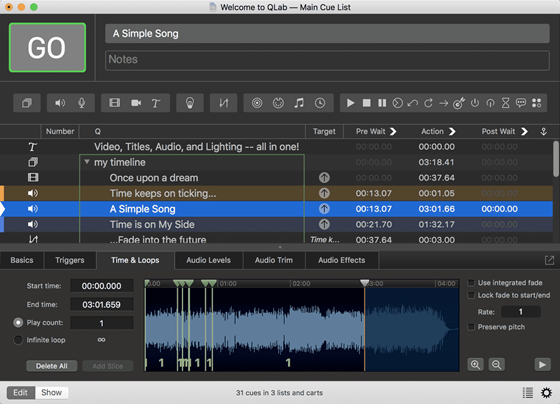Open workspace settings gear icon

pyautogui.click(x=546, y=393)
